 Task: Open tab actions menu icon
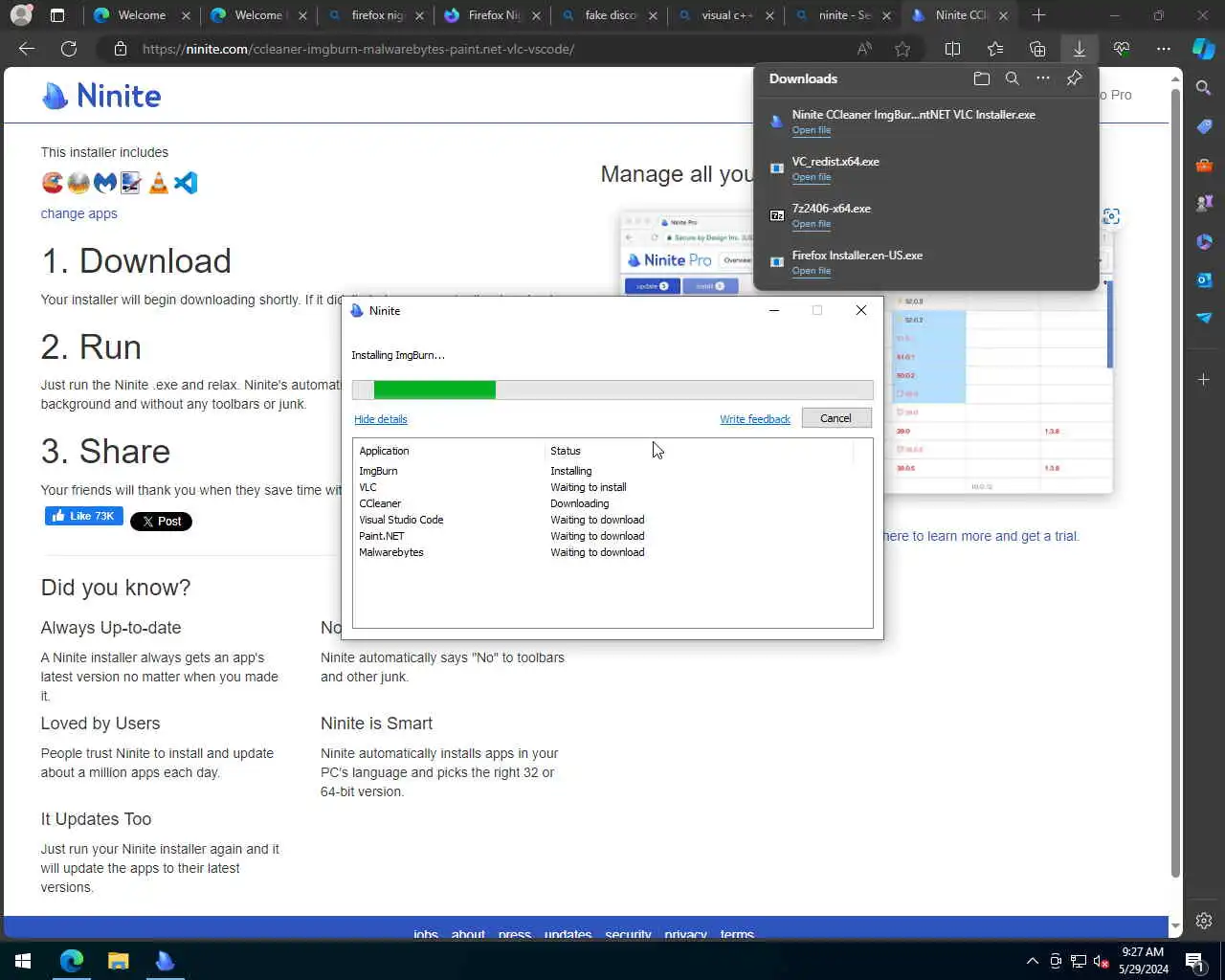57,15
